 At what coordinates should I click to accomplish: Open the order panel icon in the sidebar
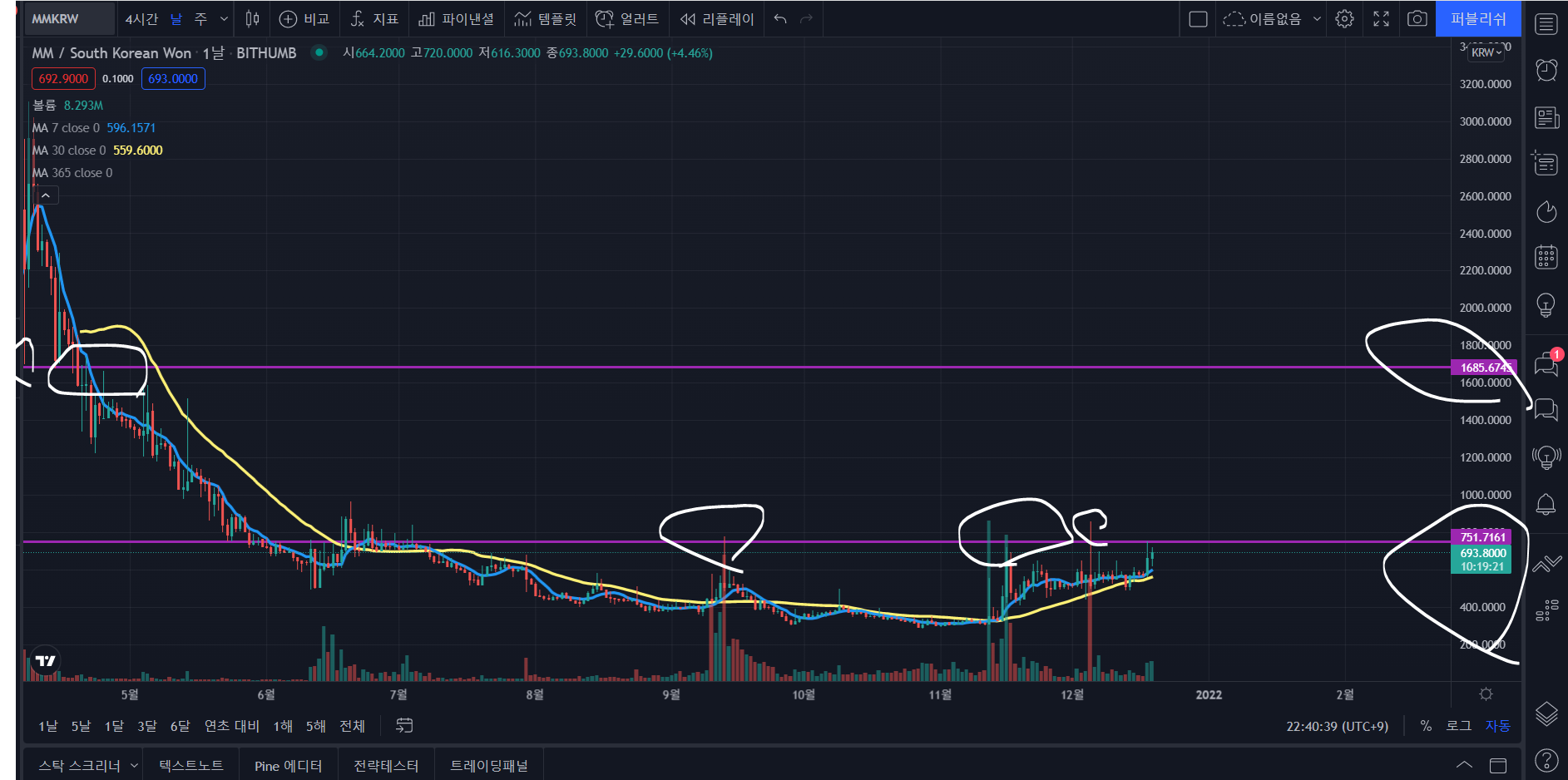[1546, 564]
